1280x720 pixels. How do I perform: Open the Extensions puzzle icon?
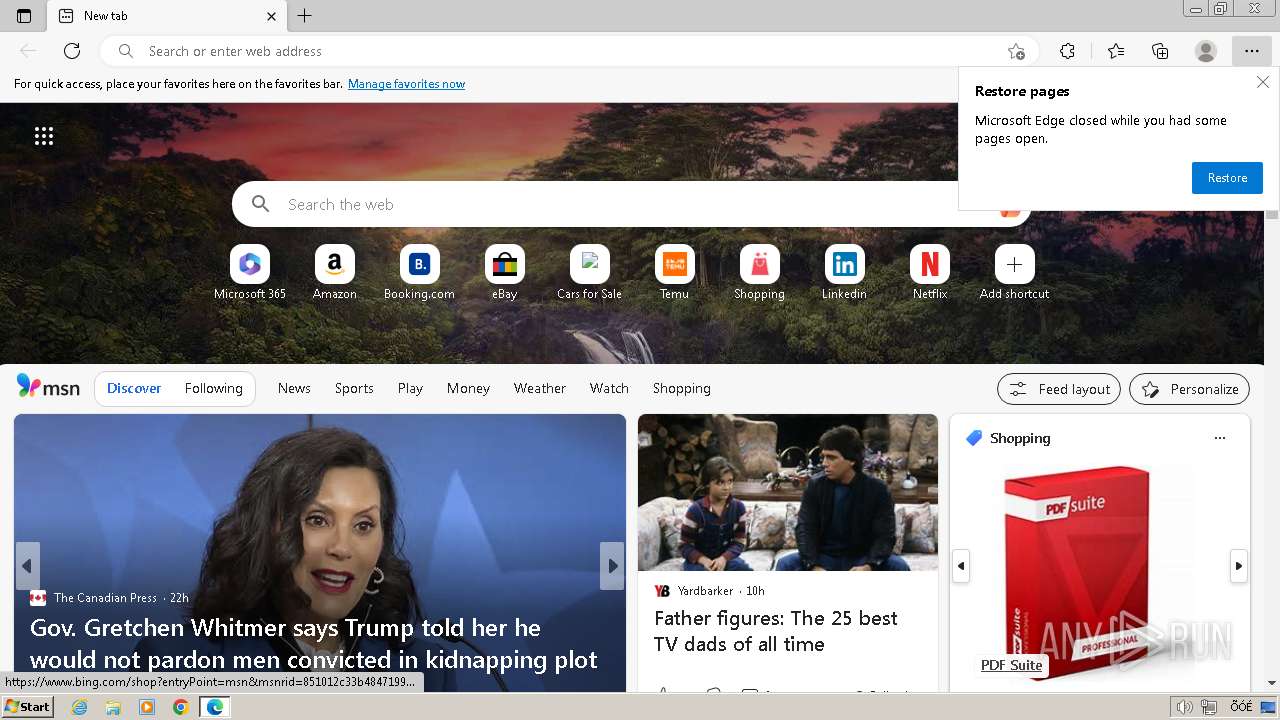click(1067, 51)
